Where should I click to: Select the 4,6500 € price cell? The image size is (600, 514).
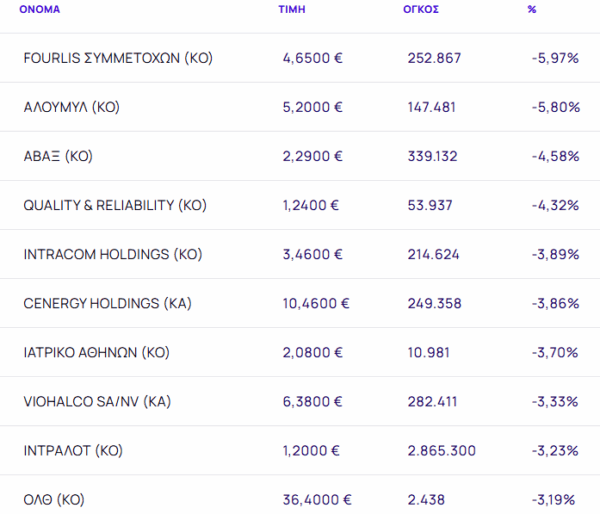[312, 58]
